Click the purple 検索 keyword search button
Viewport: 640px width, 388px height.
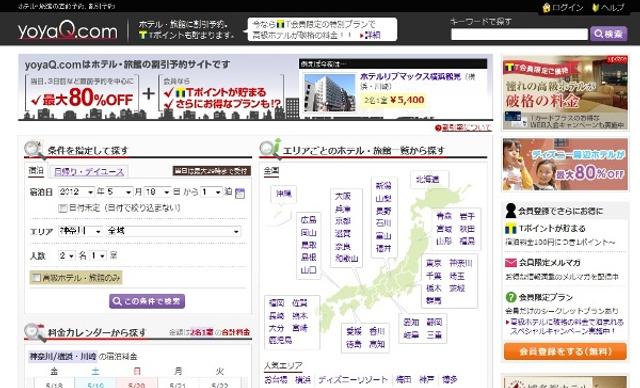(609, 34)
